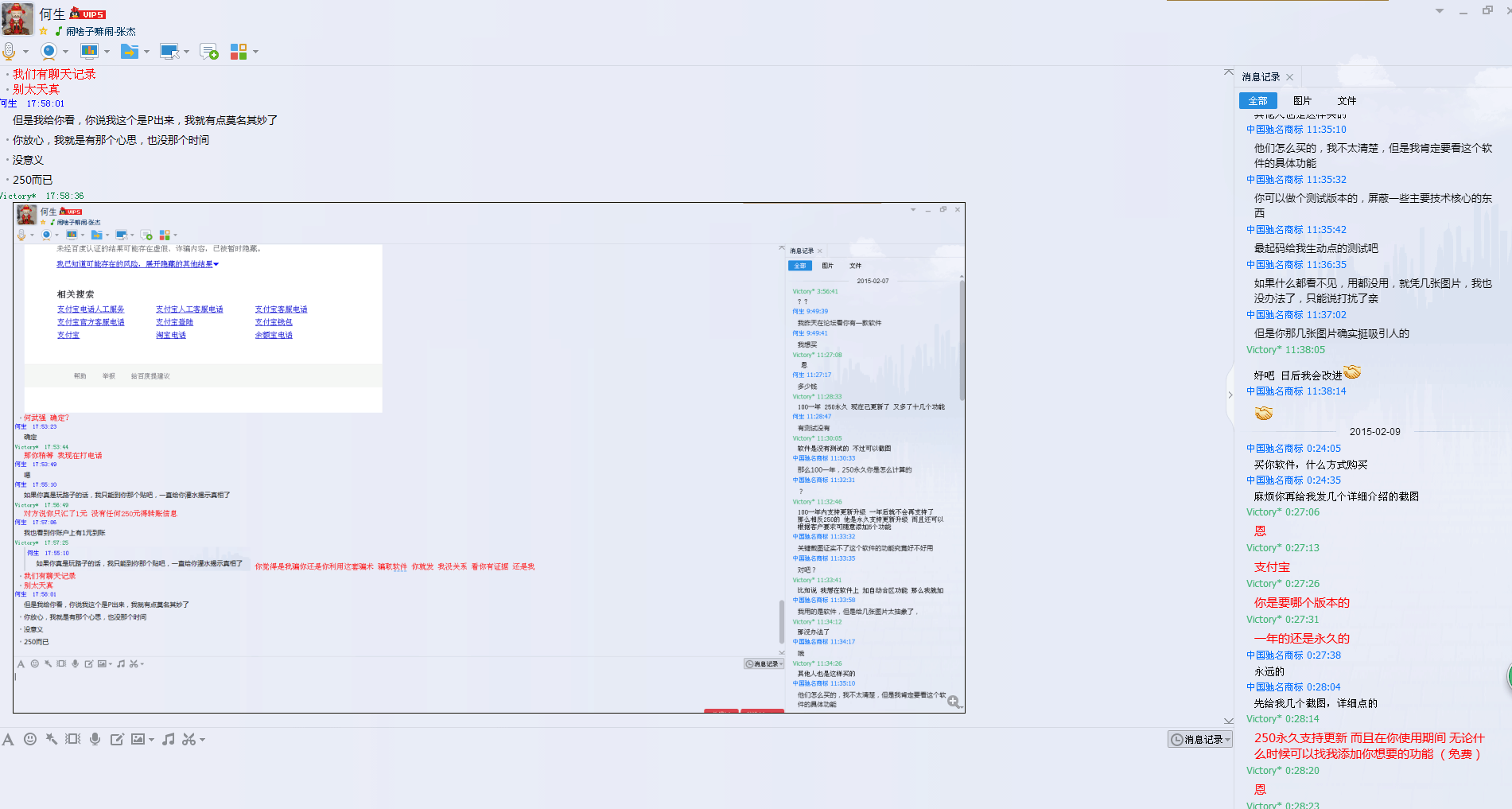This screenshot has height=809, width=1512.
Task: Click the red VIP5 badge
Action: pyautogui.click(x=88, y=14)
